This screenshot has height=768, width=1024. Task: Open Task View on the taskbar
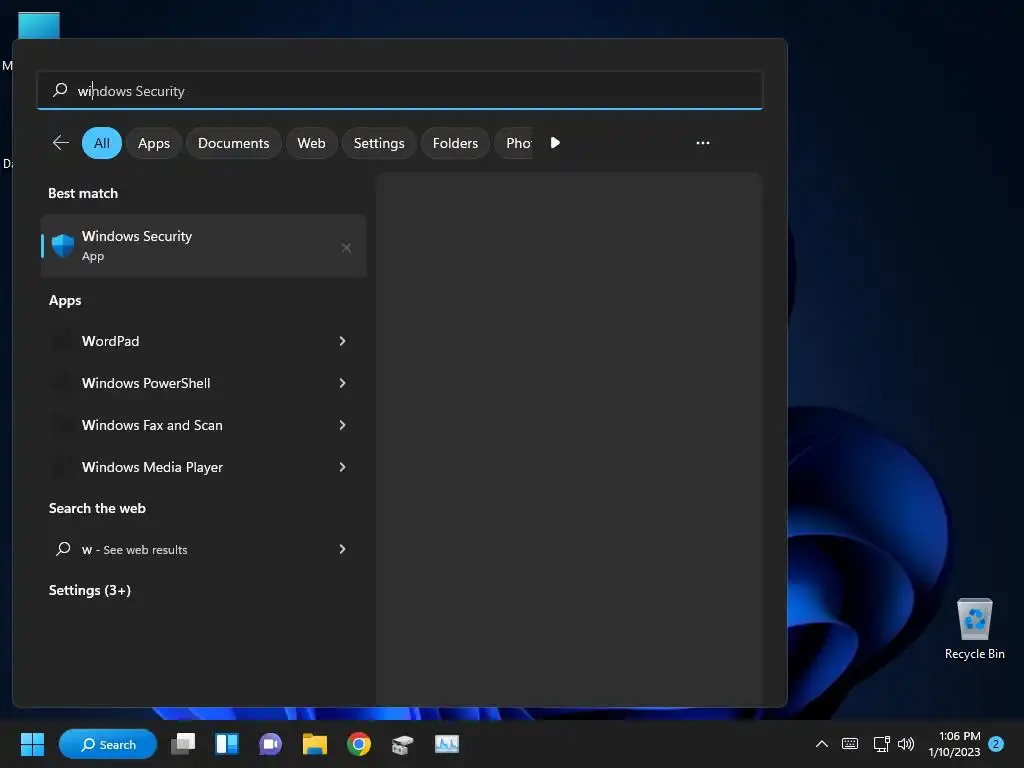click(183, 744)
